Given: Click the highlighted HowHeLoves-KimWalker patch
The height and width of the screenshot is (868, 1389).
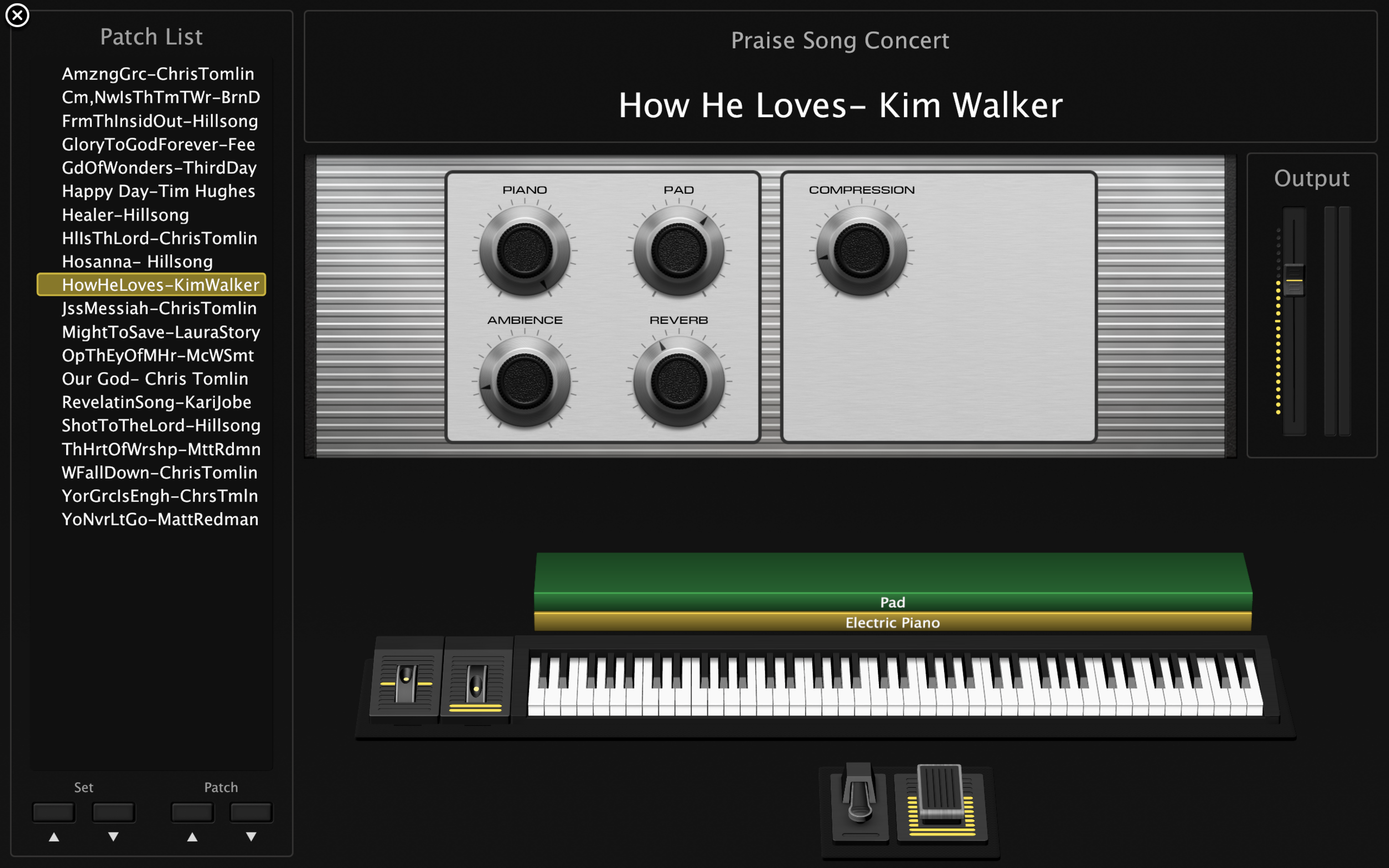Looking at the screenshot, I should (x=151, y=285).
